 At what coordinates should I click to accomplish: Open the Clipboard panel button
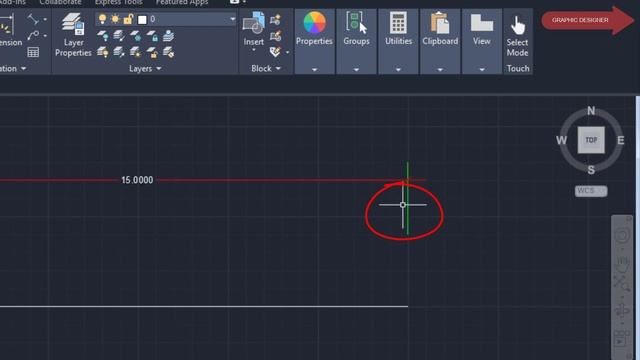[x=440, y=29]
